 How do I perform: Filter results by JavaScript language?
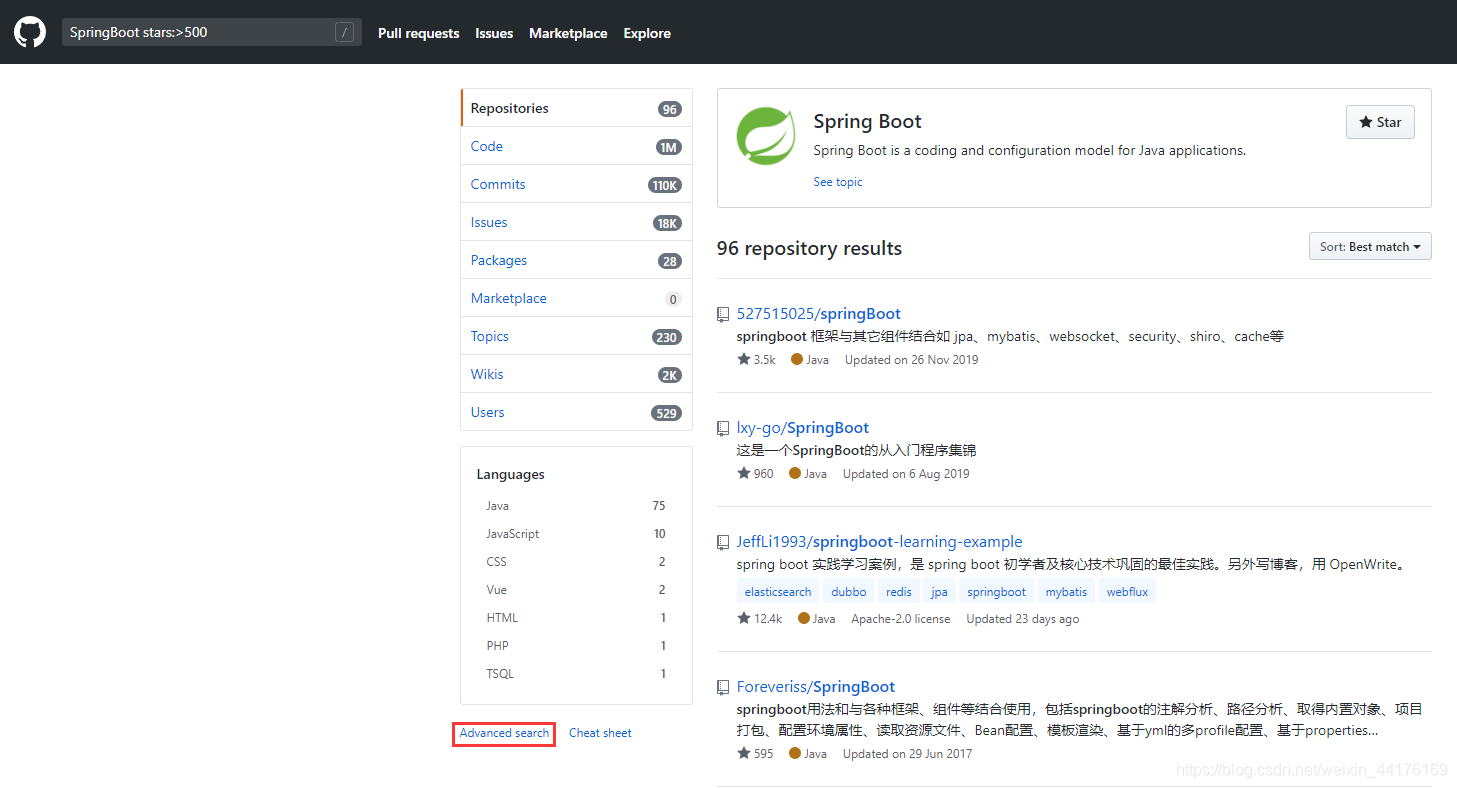click(x=576, y=534)
